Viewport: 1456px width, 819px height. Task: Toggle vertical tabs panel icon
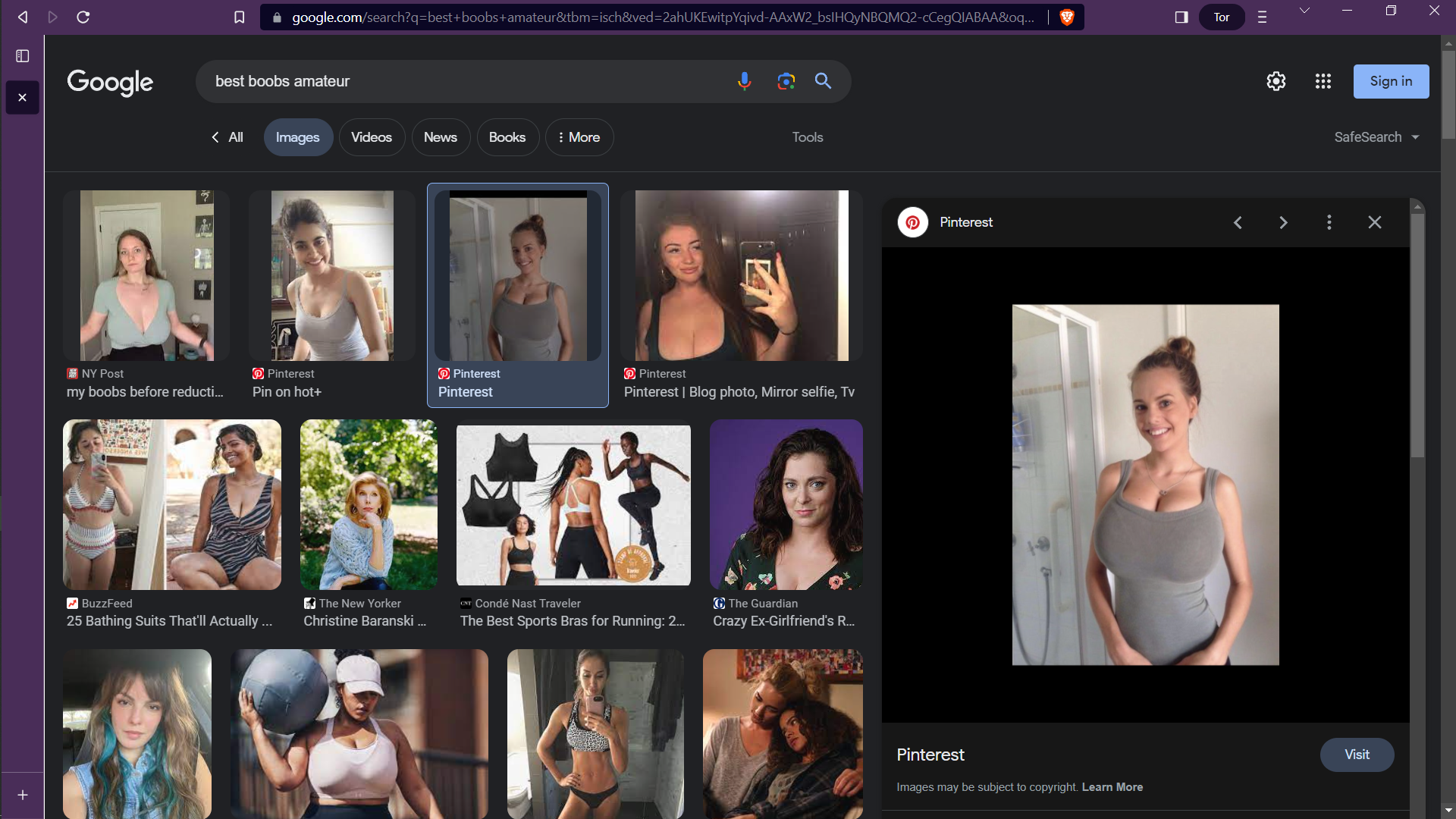[23, 56]
